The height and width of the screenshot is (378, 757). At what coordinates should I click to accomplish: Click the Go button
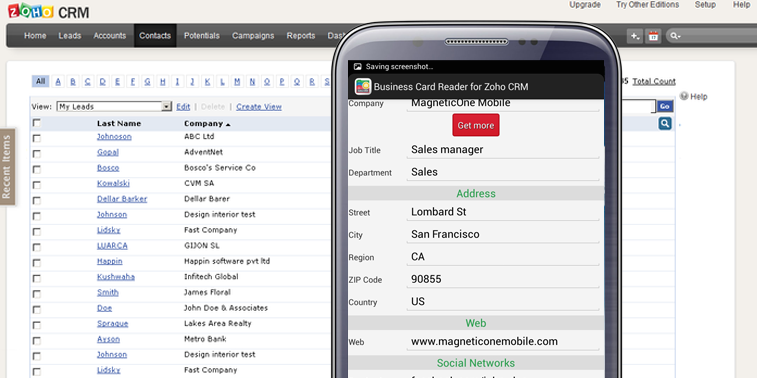665,106
